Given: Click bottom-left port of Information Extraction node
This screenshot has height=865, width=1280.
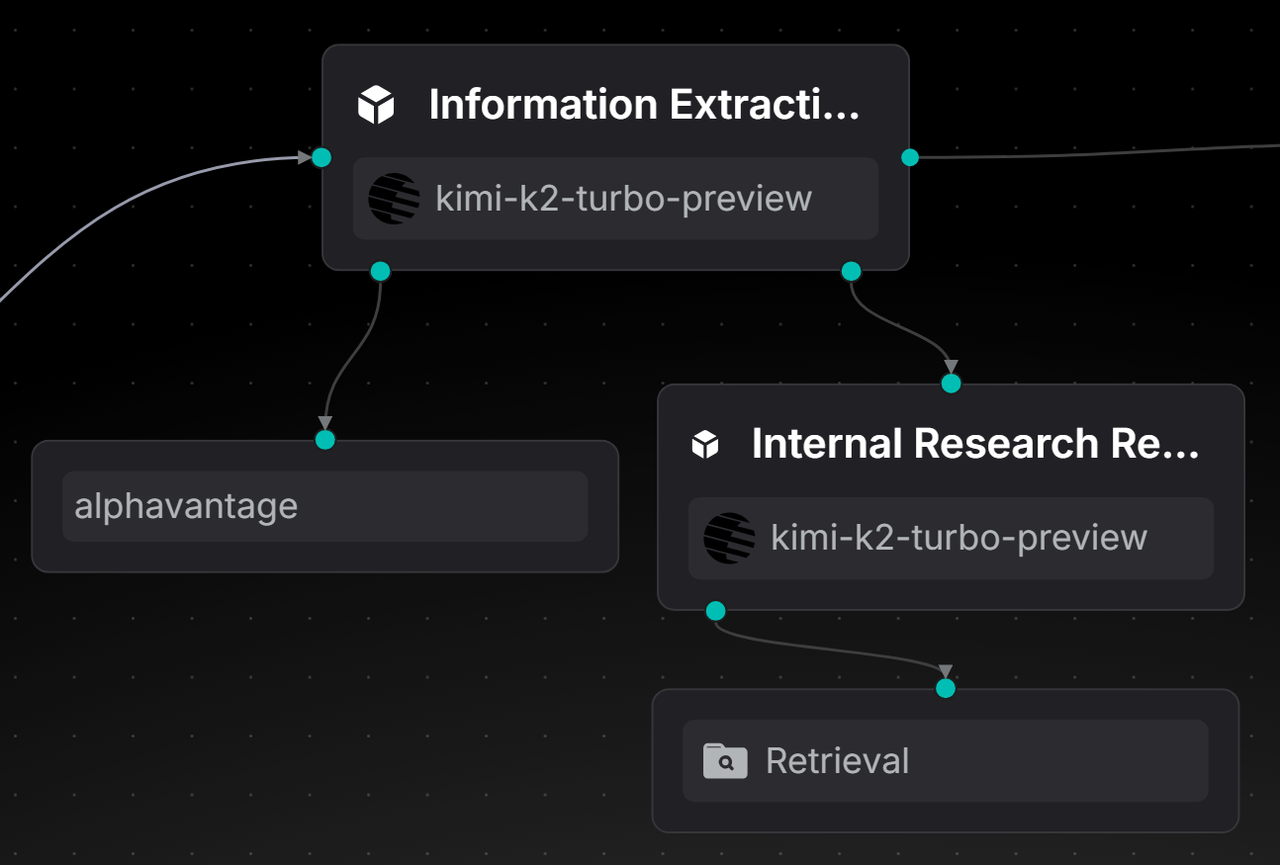Looking at the screenshot, I should pos(380,271).
